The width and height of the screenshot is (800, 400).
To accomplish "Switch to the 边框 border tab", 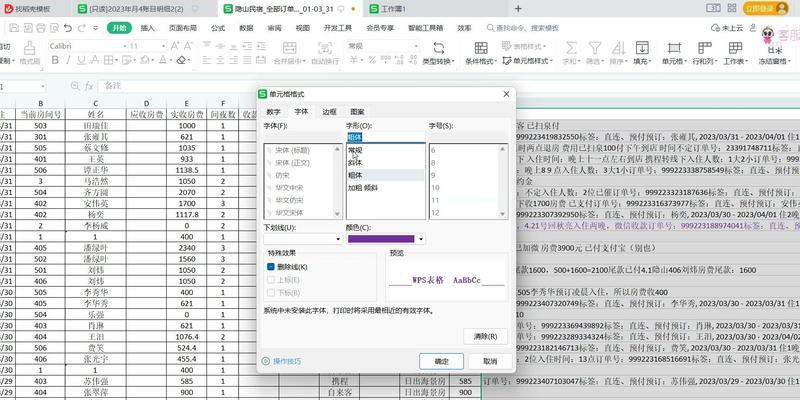I will (329, 112).
